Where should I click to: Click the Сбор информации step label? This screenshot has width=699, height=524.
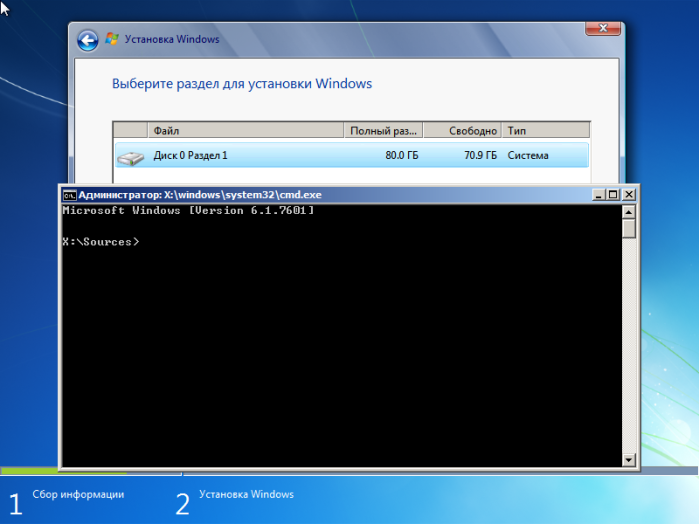pos(78,494)
